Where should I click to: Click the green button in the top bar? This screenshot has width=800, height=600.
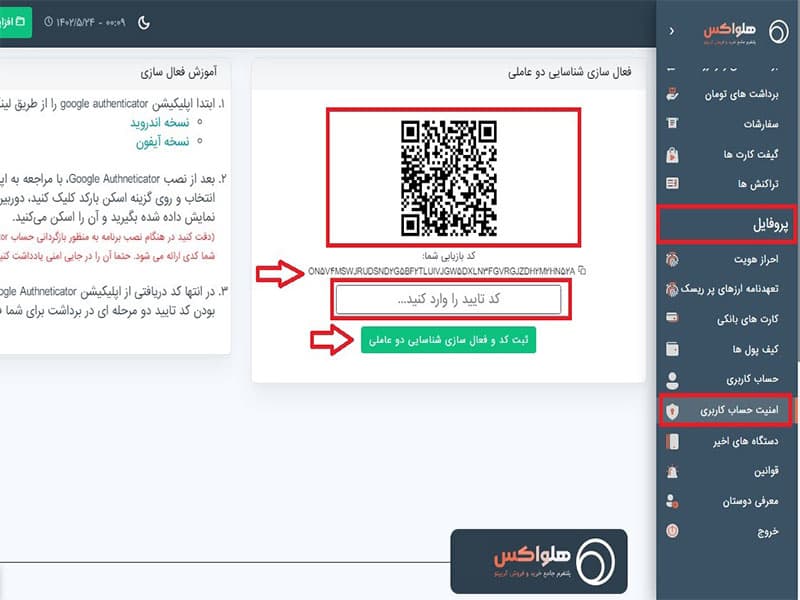point(15,22)
